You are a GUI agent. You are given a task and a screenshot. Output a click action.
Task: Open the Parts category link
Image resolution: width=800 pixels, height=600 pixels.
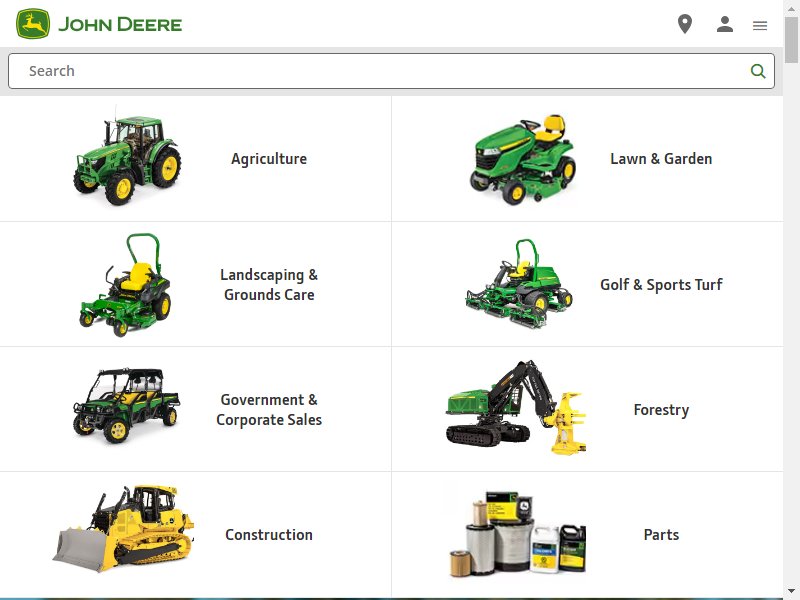click(661, 534)
